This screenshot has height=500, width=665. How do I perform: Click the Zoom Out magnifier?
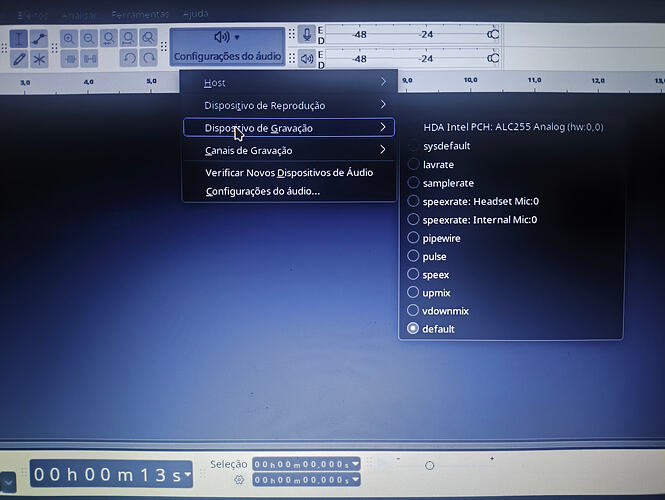(x=88, y=39)
